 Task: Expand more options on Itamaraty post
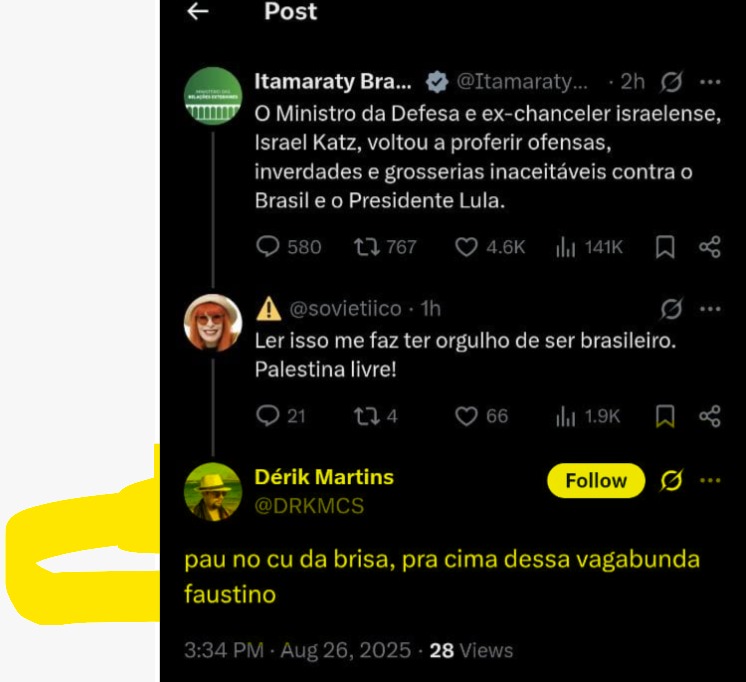[x=710, y=82]
